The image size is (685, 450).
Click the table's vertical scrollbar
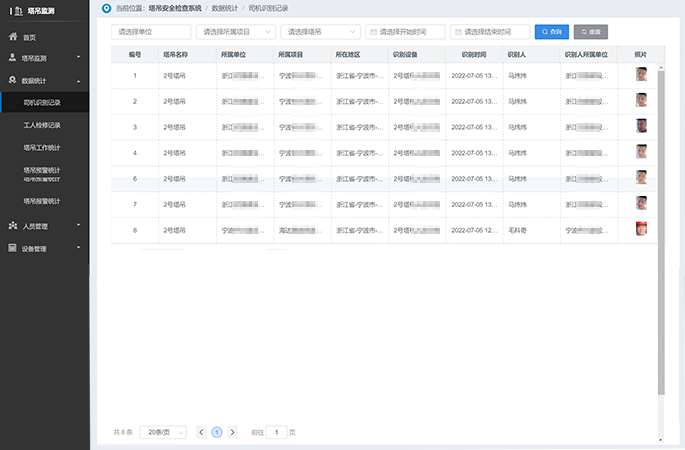[661, 230]
